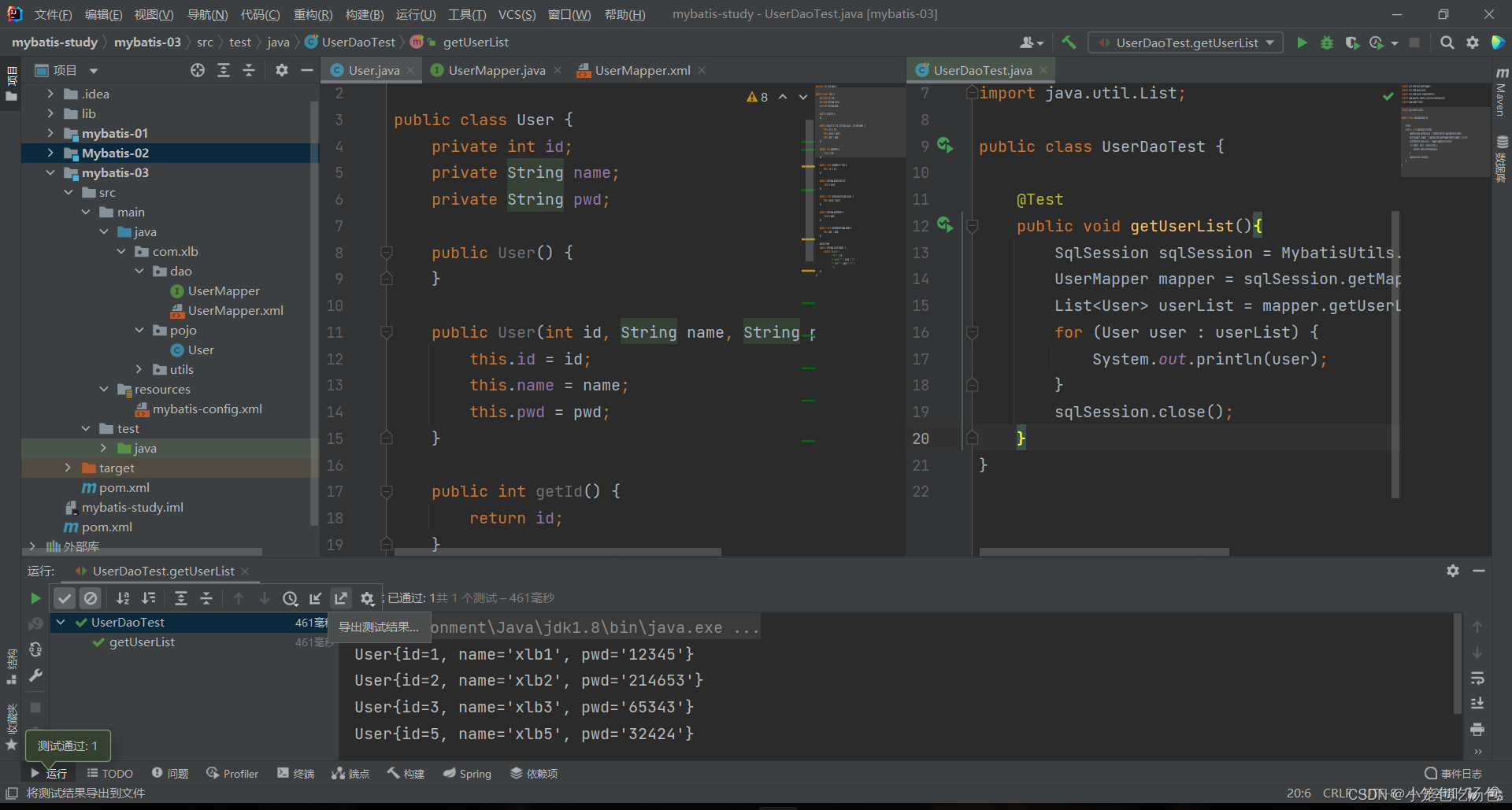Collapse the mybatis-03 module
Viewport: 1512px width, 810px height.
(x=50, y=172)
